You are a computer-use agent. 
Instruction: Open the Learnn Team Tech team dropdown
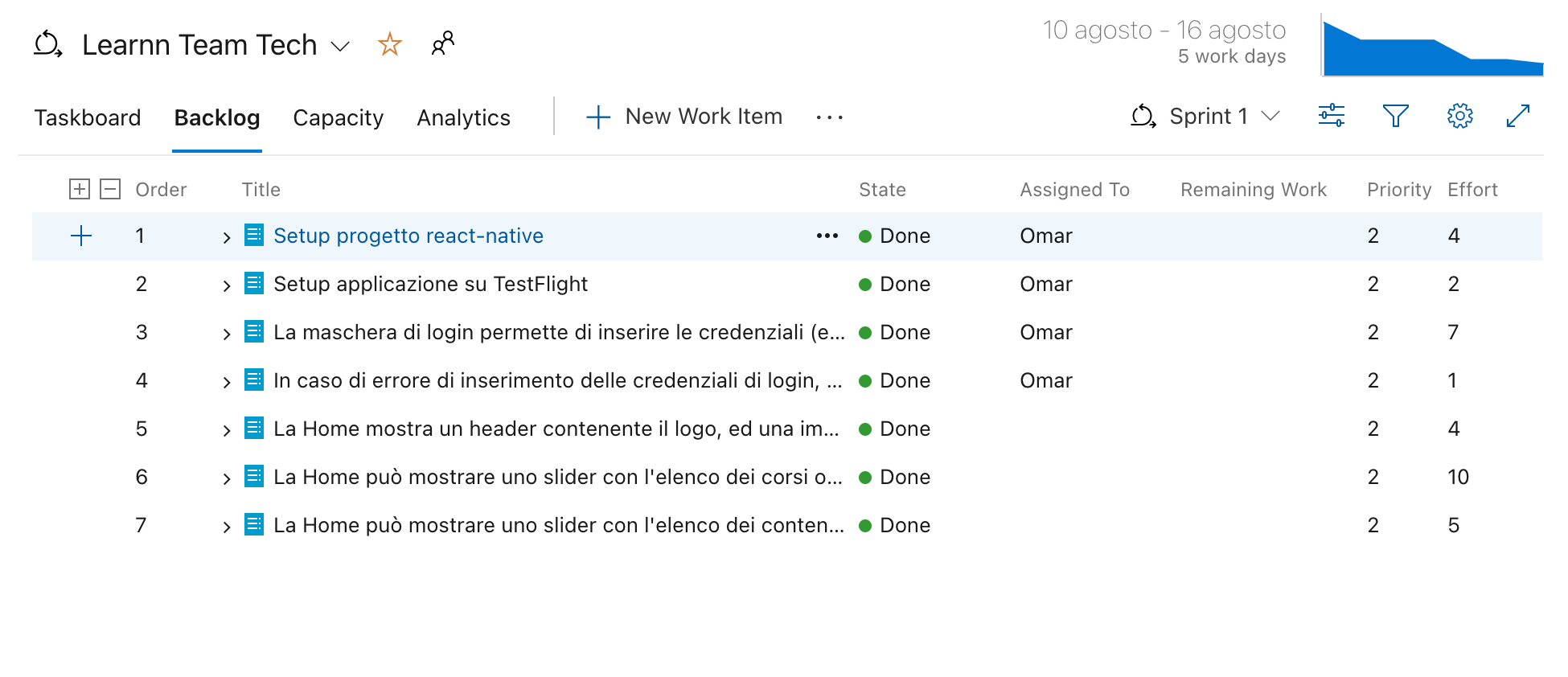(x=340, y=46)
